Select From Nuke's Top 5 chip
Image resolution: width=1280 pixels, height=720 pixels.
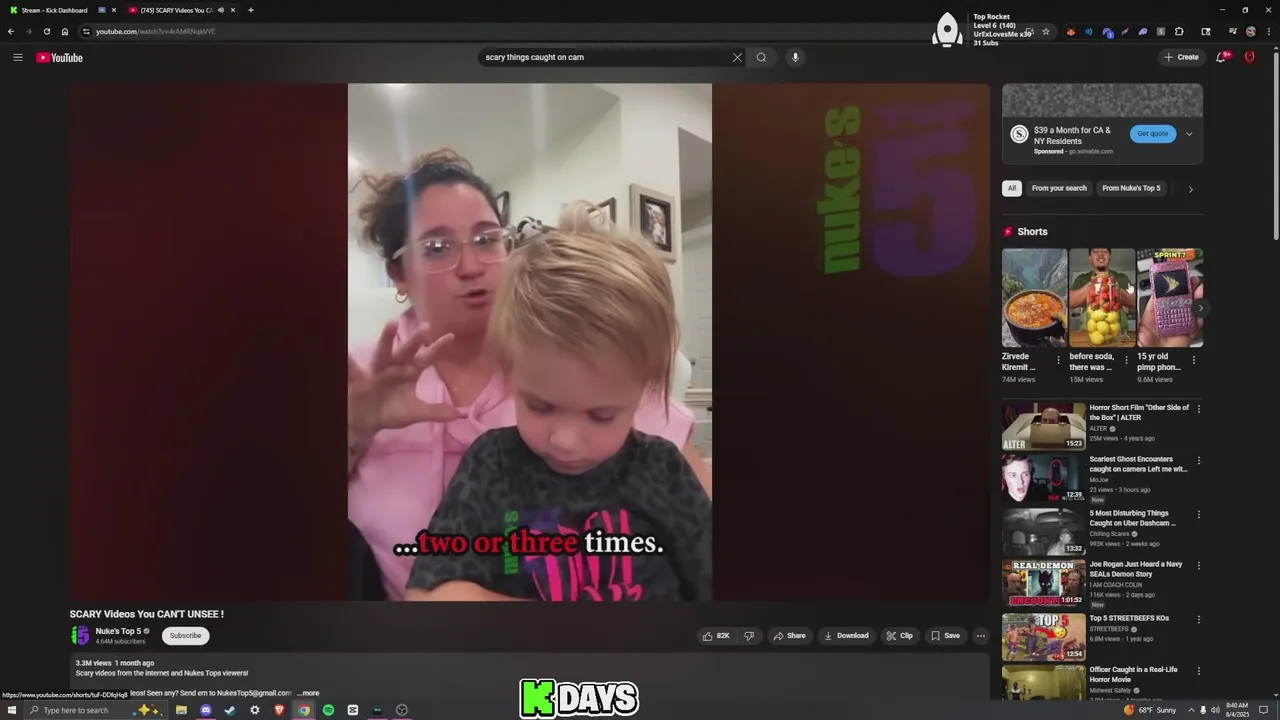pos(1131,188)
